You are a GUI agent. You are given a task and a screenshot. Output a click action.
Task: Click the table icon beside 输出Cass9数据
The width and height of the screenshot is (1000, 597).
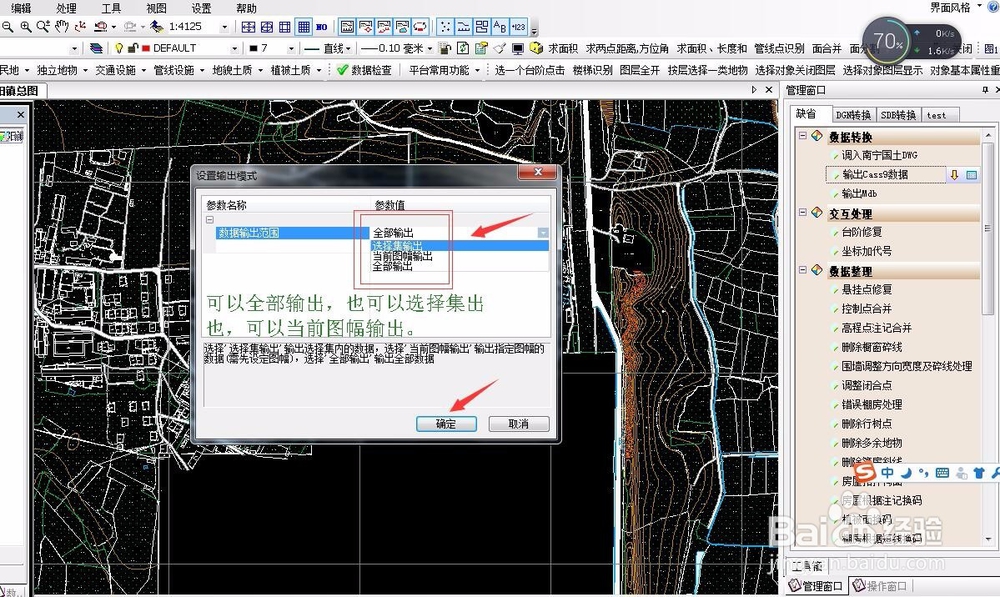pyautogui.click(x=971, y=175)
